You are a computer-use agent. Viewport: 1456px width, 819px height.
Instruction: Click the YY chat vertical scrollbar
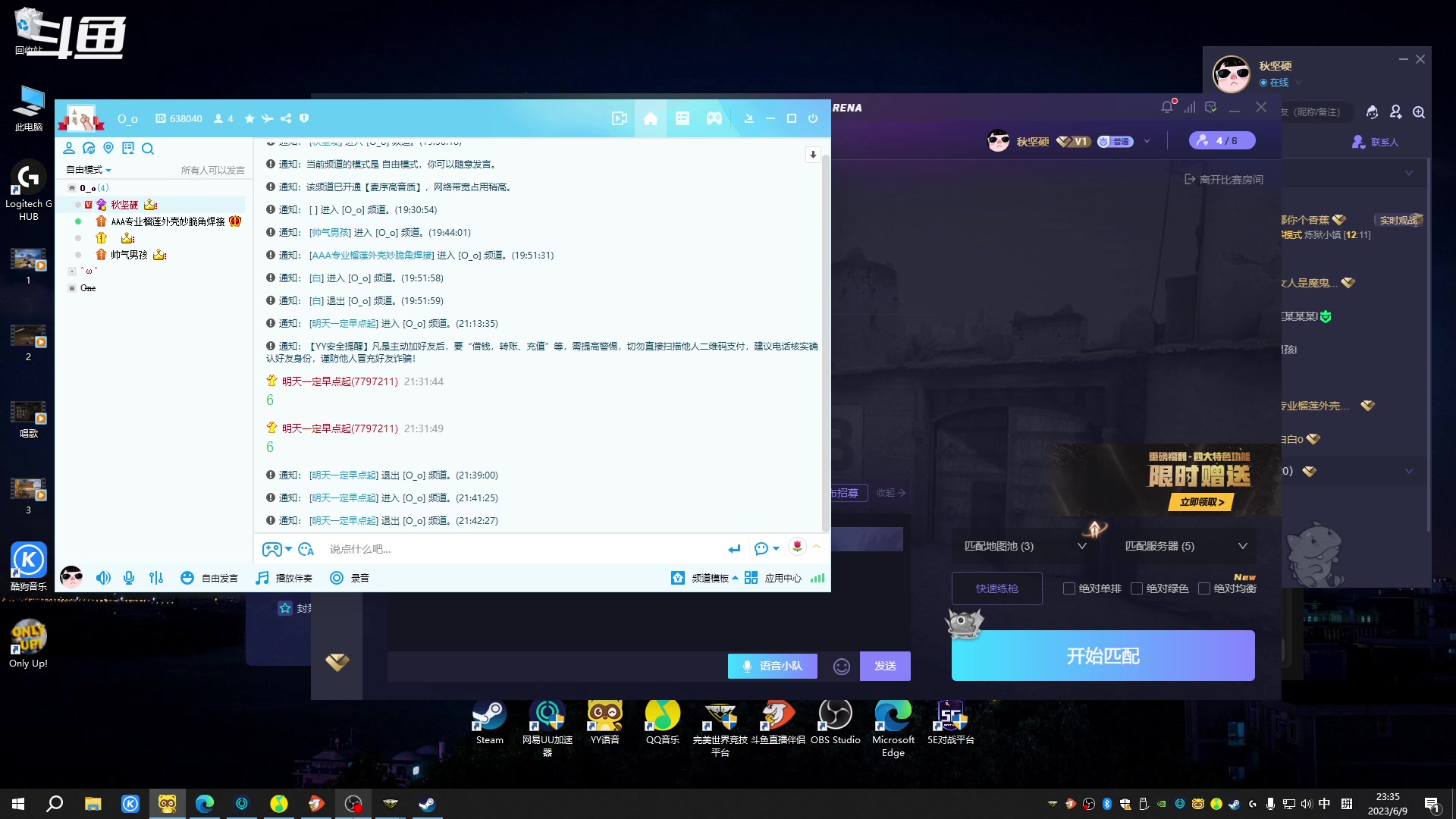(826, 341)
